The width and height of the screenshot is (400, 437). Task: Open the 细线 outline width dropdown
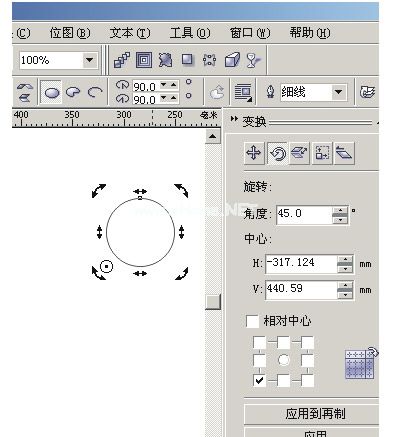(338, 92)
